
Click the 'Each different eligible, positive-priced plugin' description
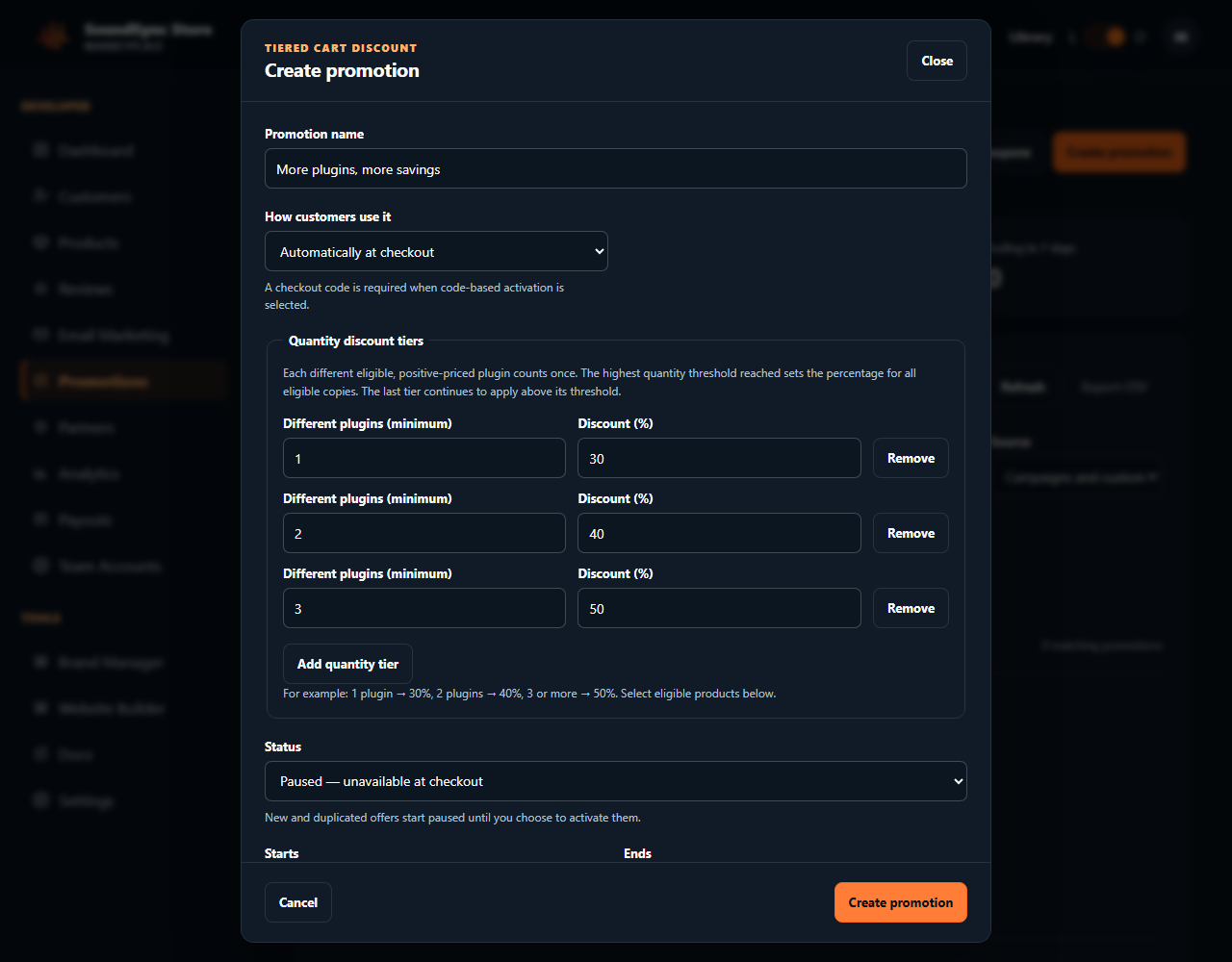tap(600, 382)
